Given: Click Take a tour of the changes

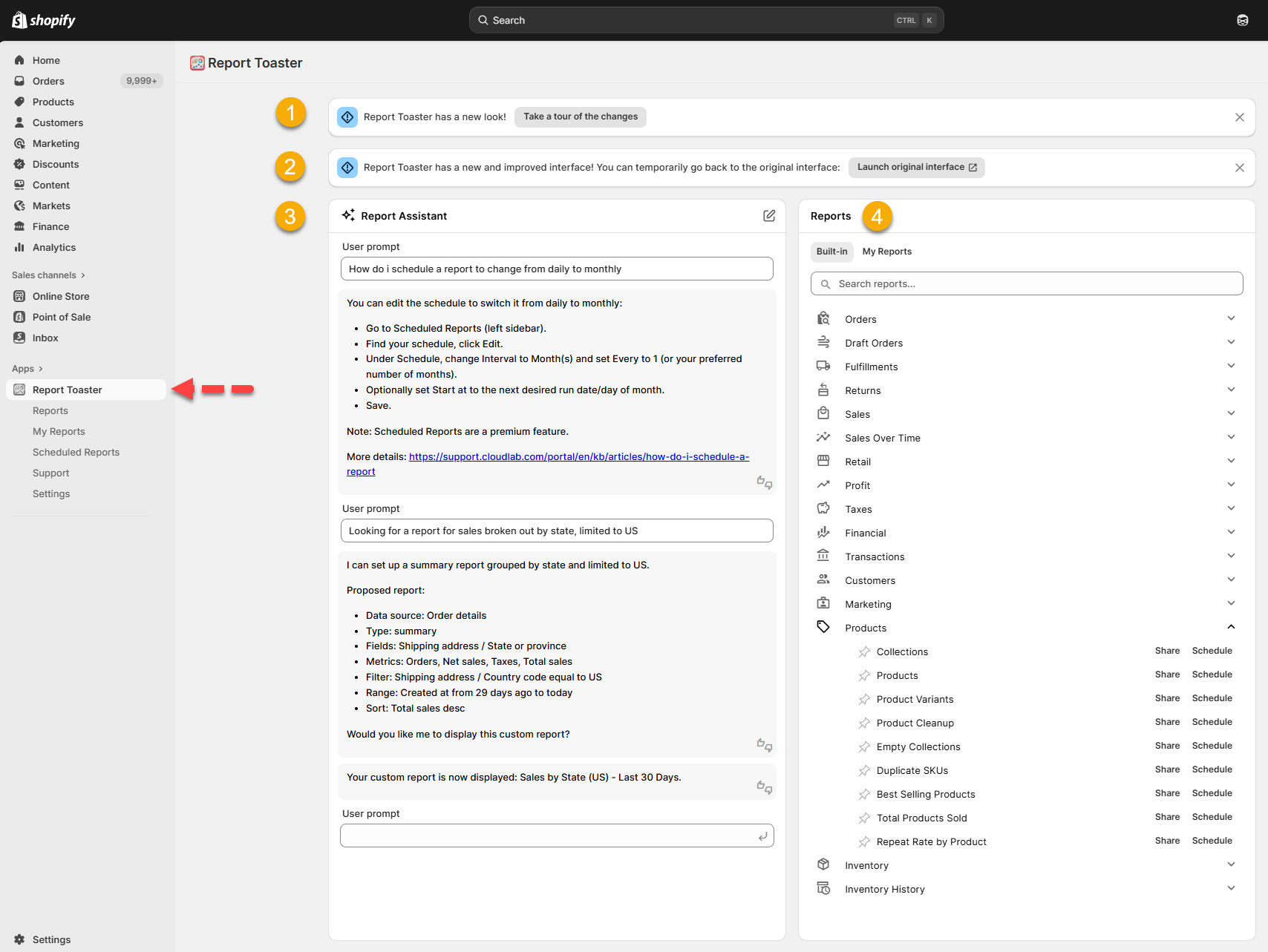Looking at the screenshot, I should click(580, 116).
